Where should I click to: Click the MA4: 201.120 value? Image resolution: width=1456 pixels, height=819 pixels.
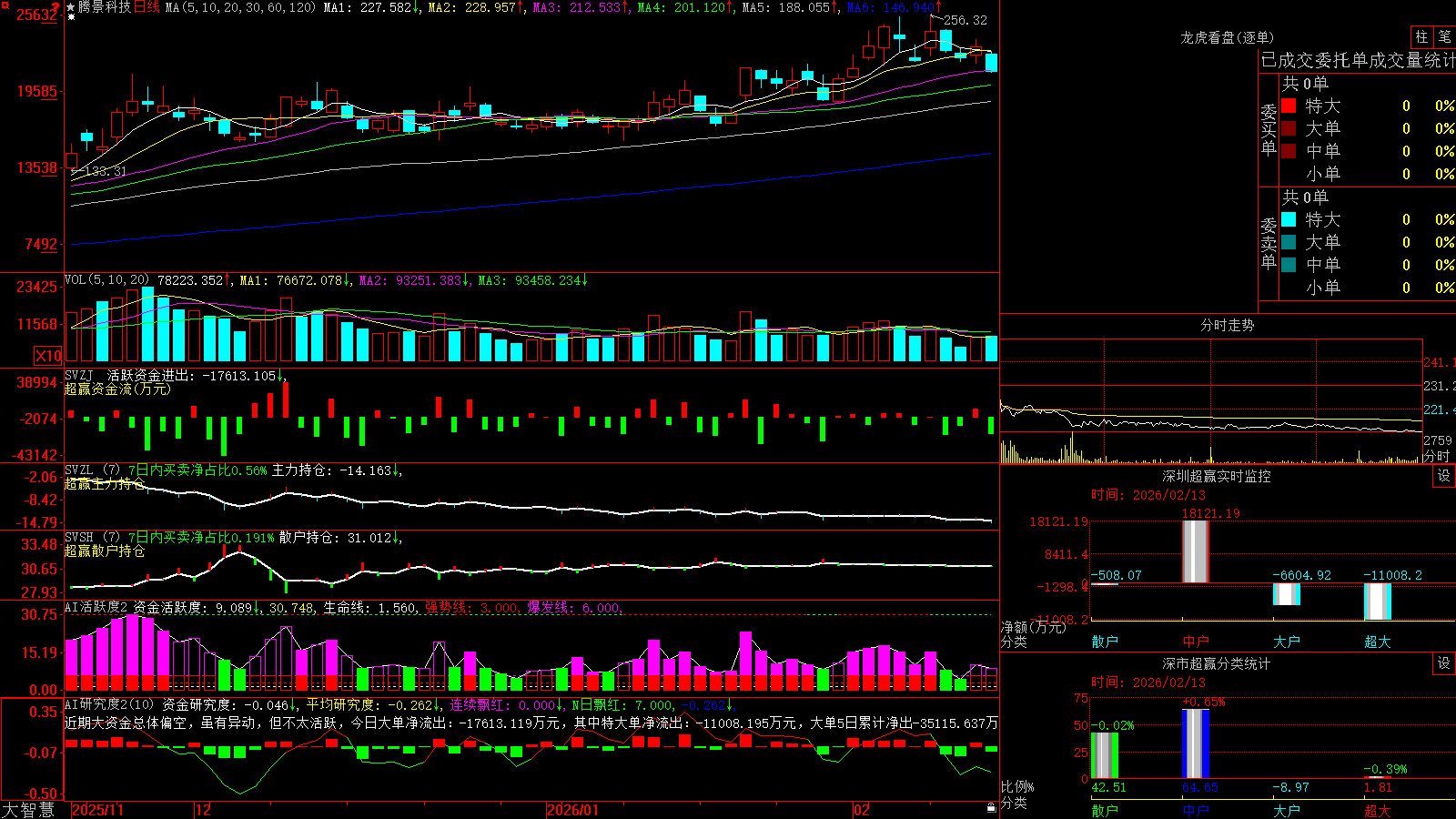pyautogui.click(x=685, y=7)
